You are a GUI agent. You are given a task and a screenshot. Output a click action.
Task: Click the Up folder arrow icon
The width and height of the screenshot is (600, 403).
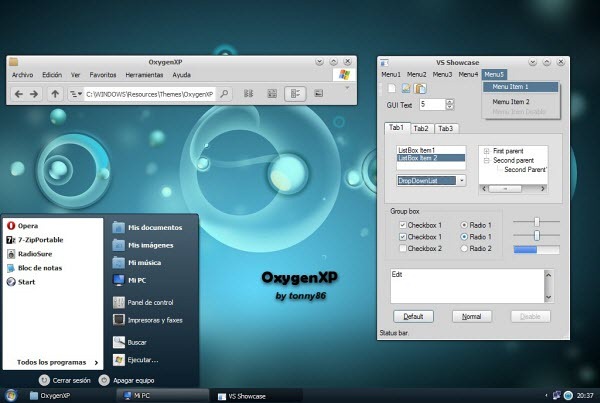(x=55, y=94)
